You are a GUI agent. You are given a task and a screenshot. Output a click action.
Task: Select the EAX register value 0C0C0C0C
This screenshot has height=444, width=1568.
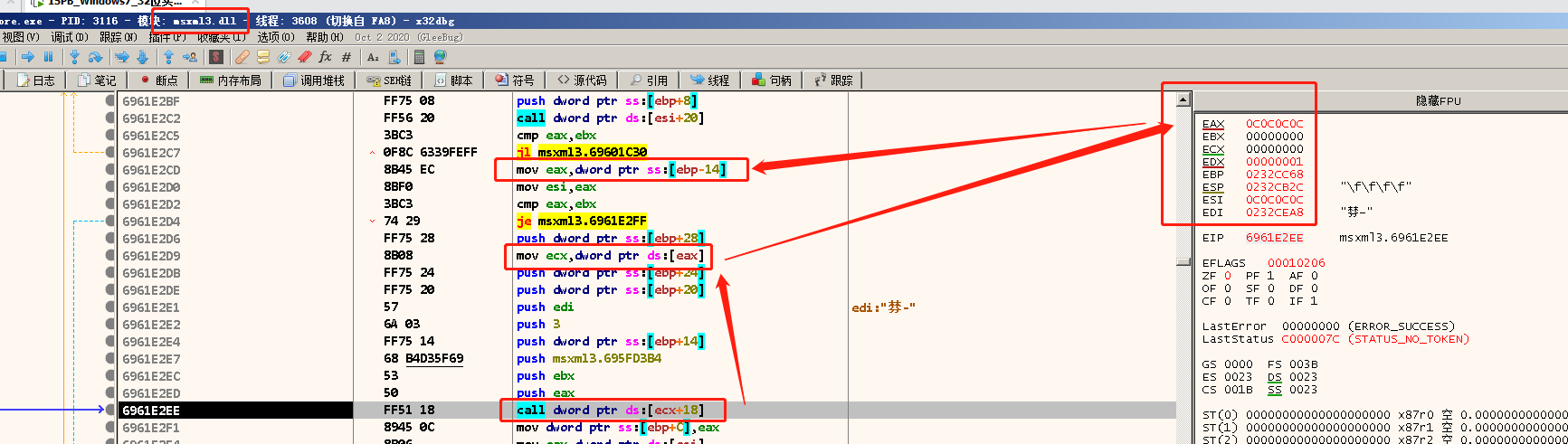click(1275, 124)
